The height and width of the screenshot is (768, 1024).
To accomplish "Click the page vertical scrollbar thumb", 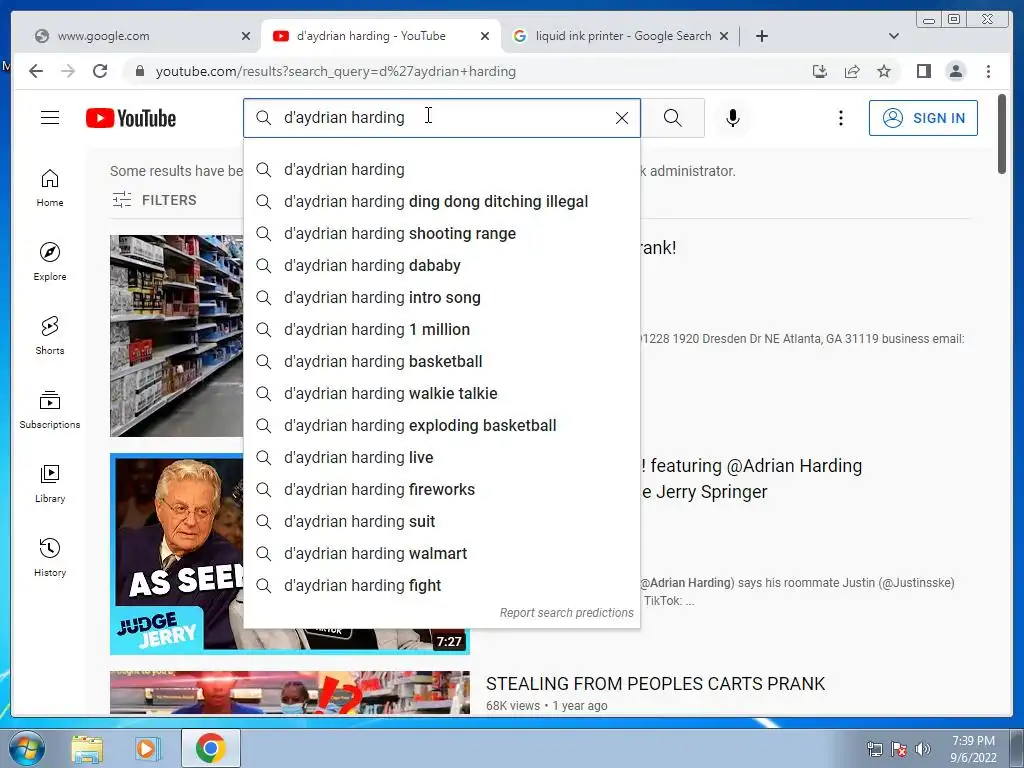I will (1002, 134).
